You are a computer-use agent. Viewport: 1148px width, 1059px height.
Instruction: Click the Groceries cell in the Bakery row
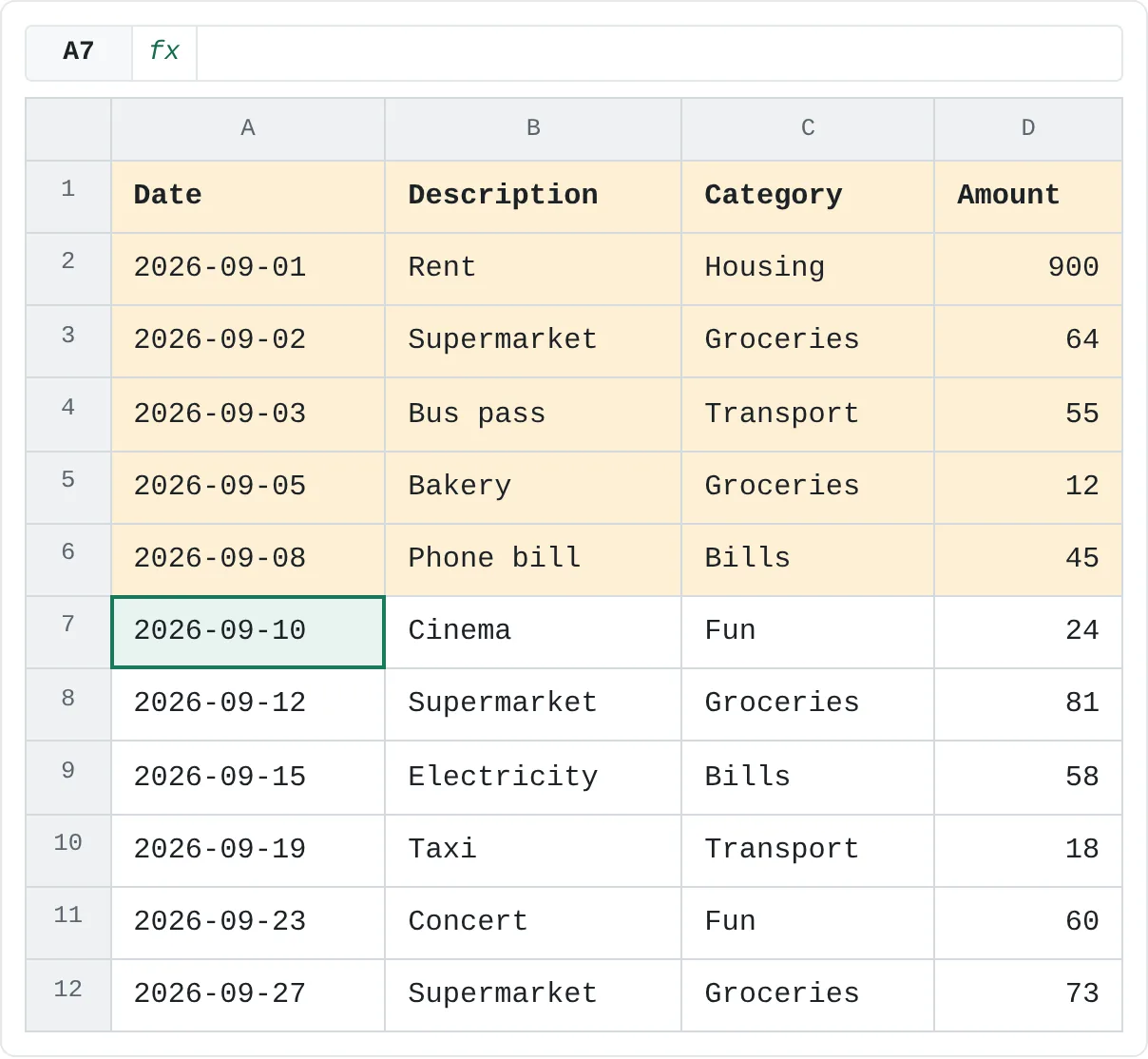(808, 488)
